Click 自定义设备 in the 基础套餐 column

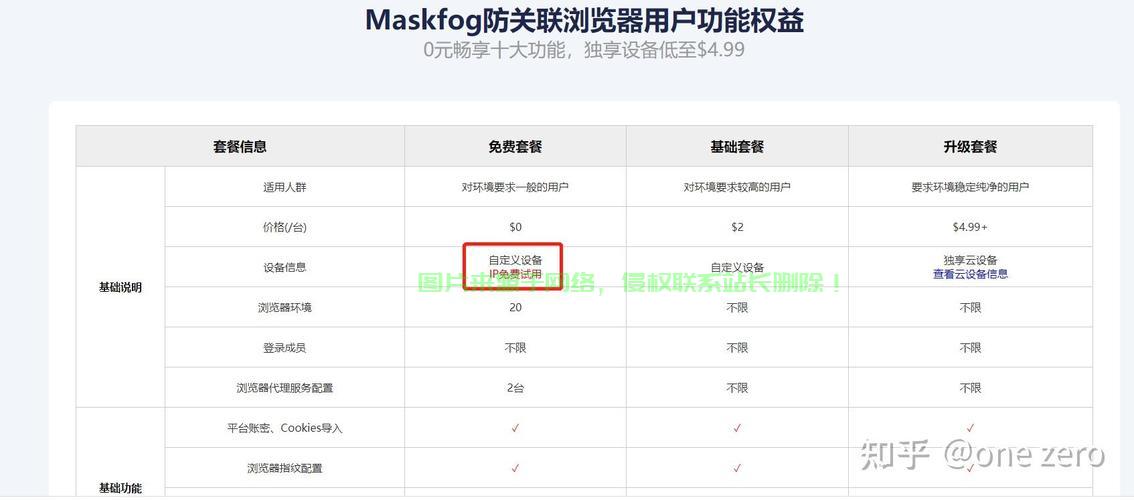737,267
